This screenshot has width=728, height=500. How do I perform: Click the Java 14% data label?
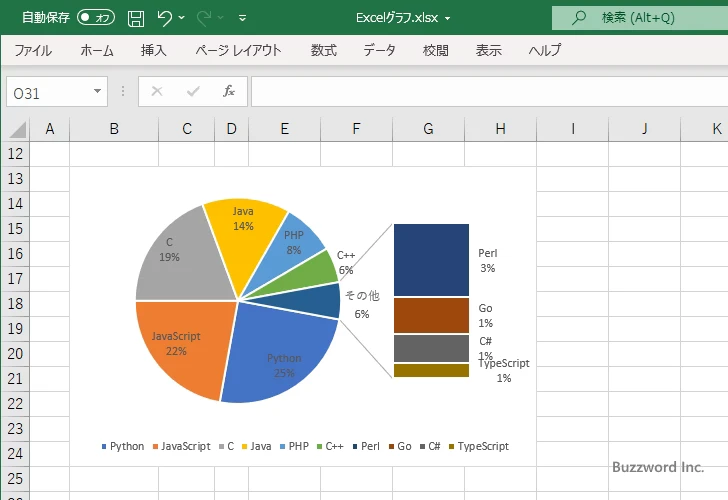point(243,219)
